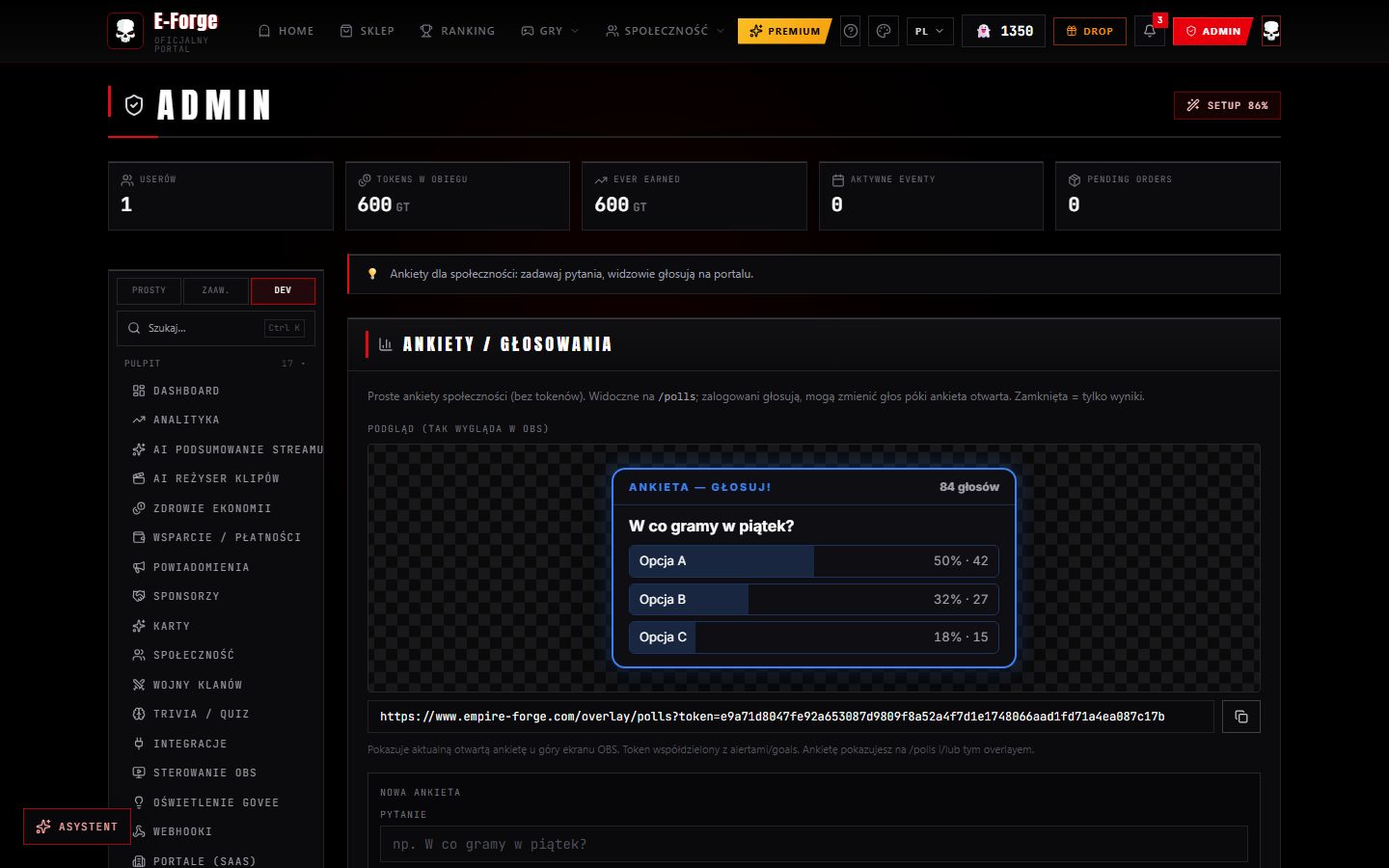Click the help question mark icon

point(851,31)
